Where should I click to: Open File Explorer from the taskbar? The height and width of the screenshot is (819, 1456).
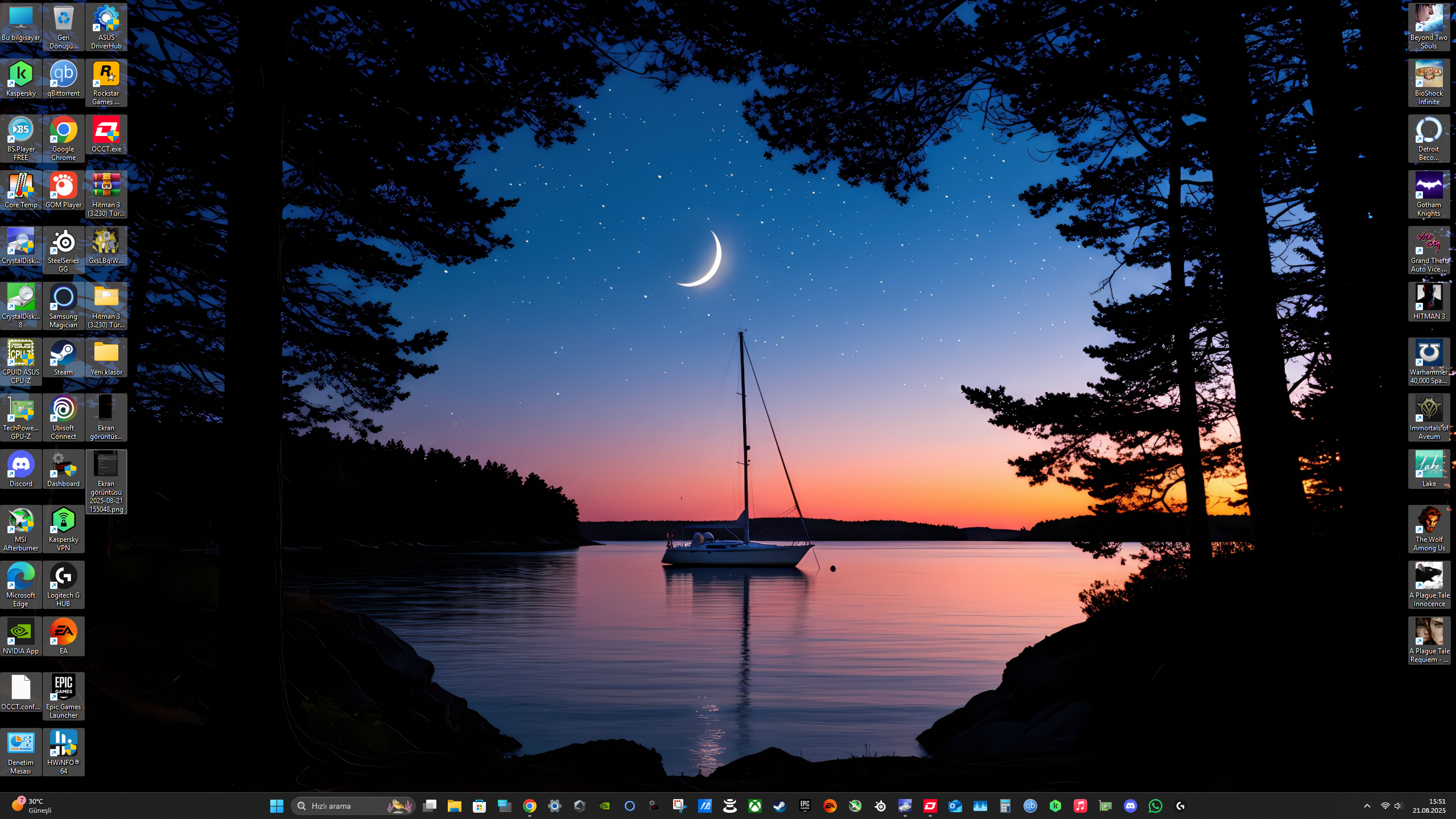tap(454, 806)
